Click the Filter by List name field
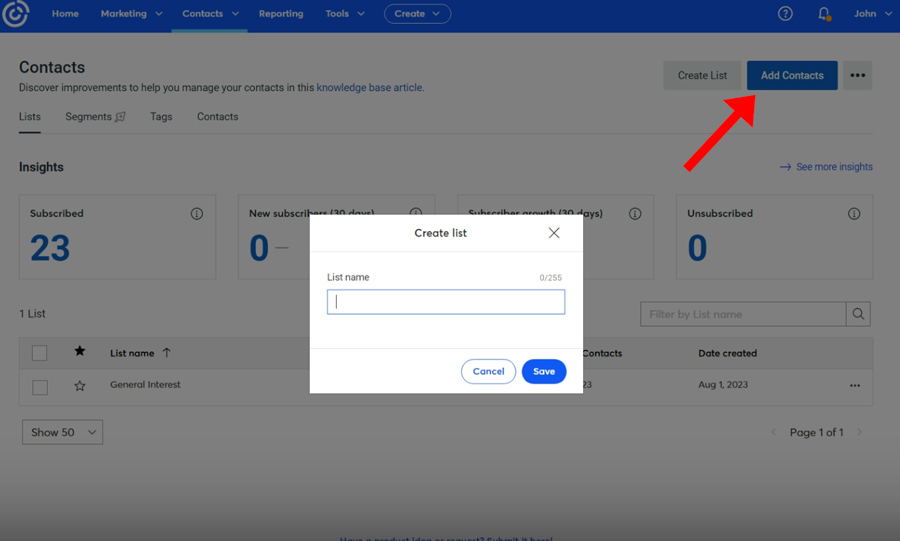The width and height of the screenshot is (900, 541). click(x=743, y=314)
